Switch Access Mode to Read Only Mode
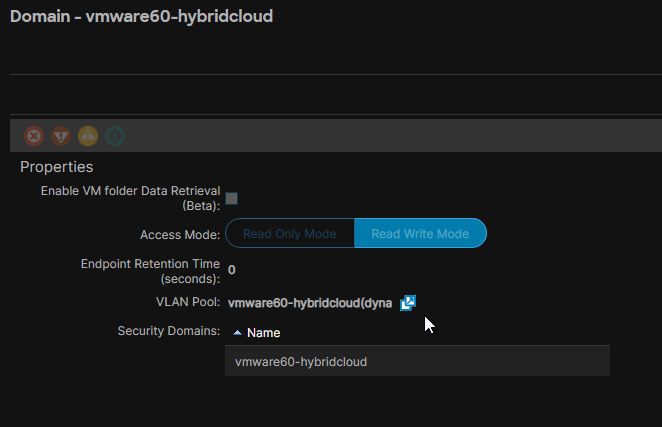Image resolution: width=662 pixels, height=427 pixels. point(290,234)
